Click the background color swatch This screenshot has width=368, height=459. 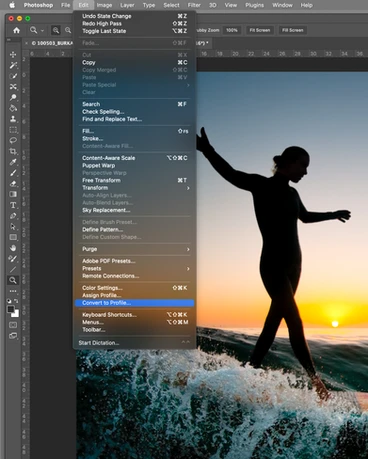[16, 314]
